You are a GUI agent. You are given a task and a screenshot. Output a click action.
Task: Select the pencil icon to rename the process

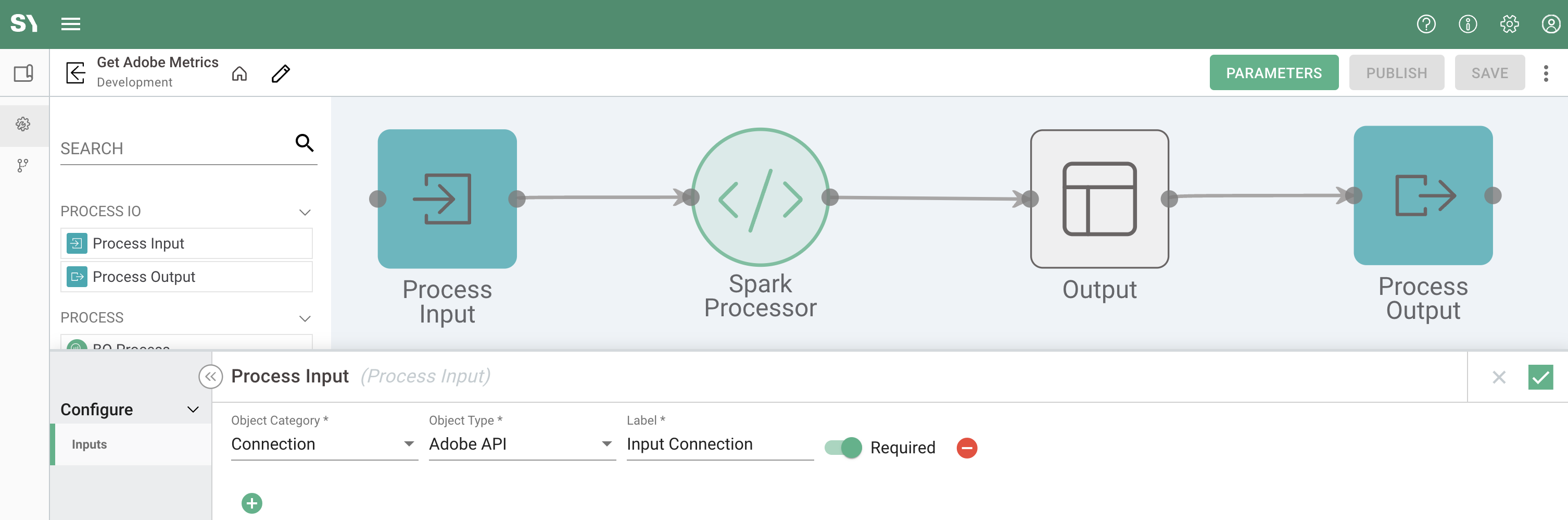point(280,73)
